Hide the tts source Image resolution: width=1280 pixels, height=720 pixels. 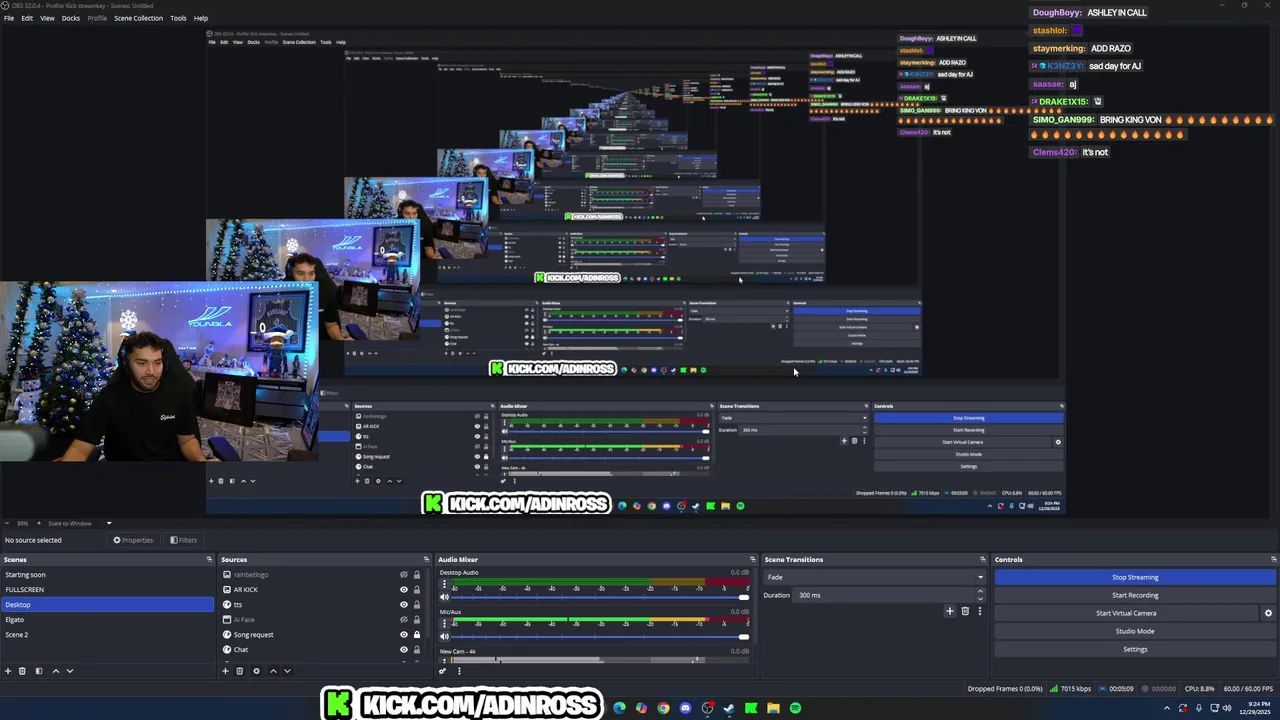pos(404,604)
